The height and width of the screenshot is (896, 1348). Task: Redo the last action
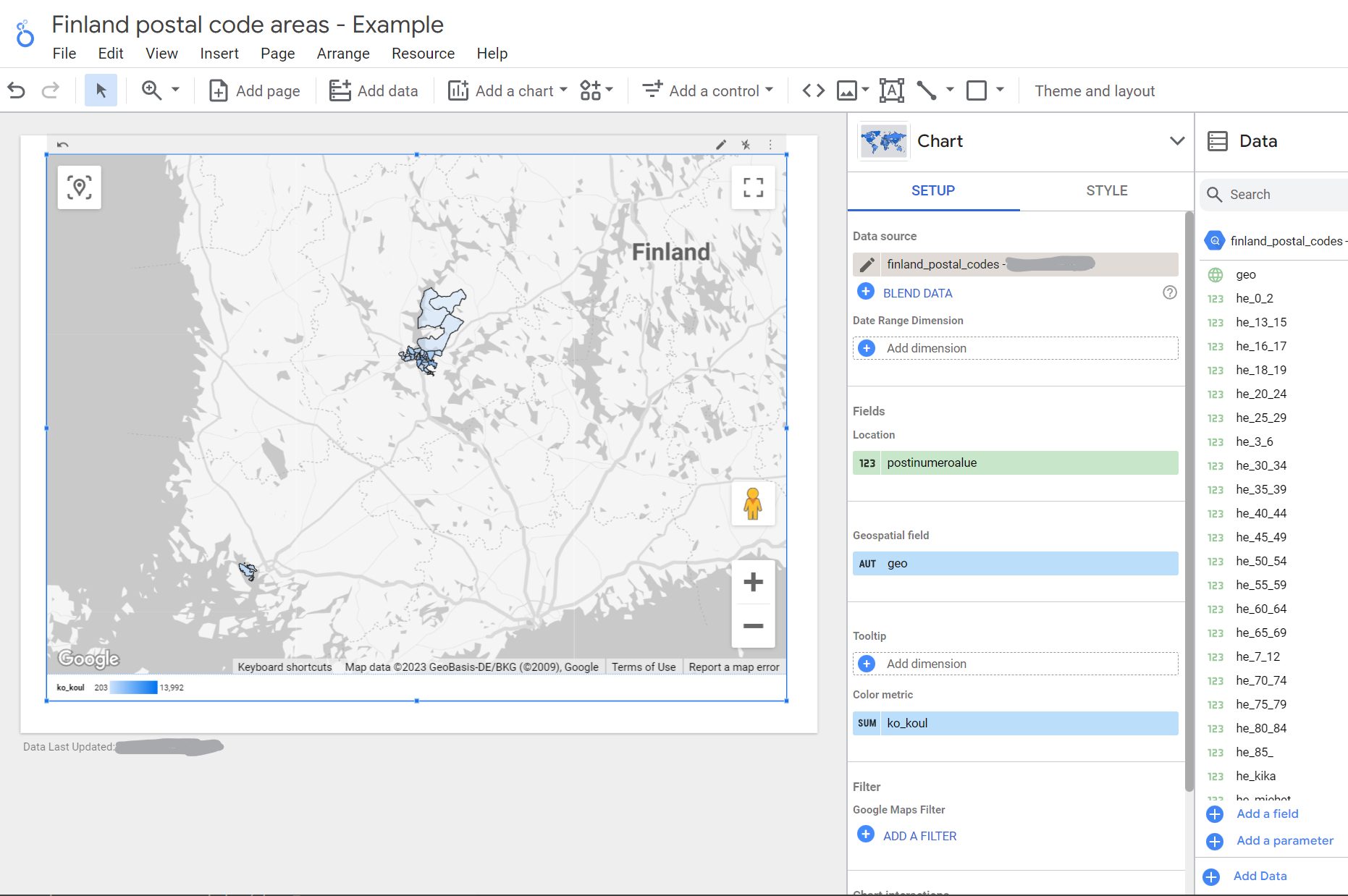(50, 90)
